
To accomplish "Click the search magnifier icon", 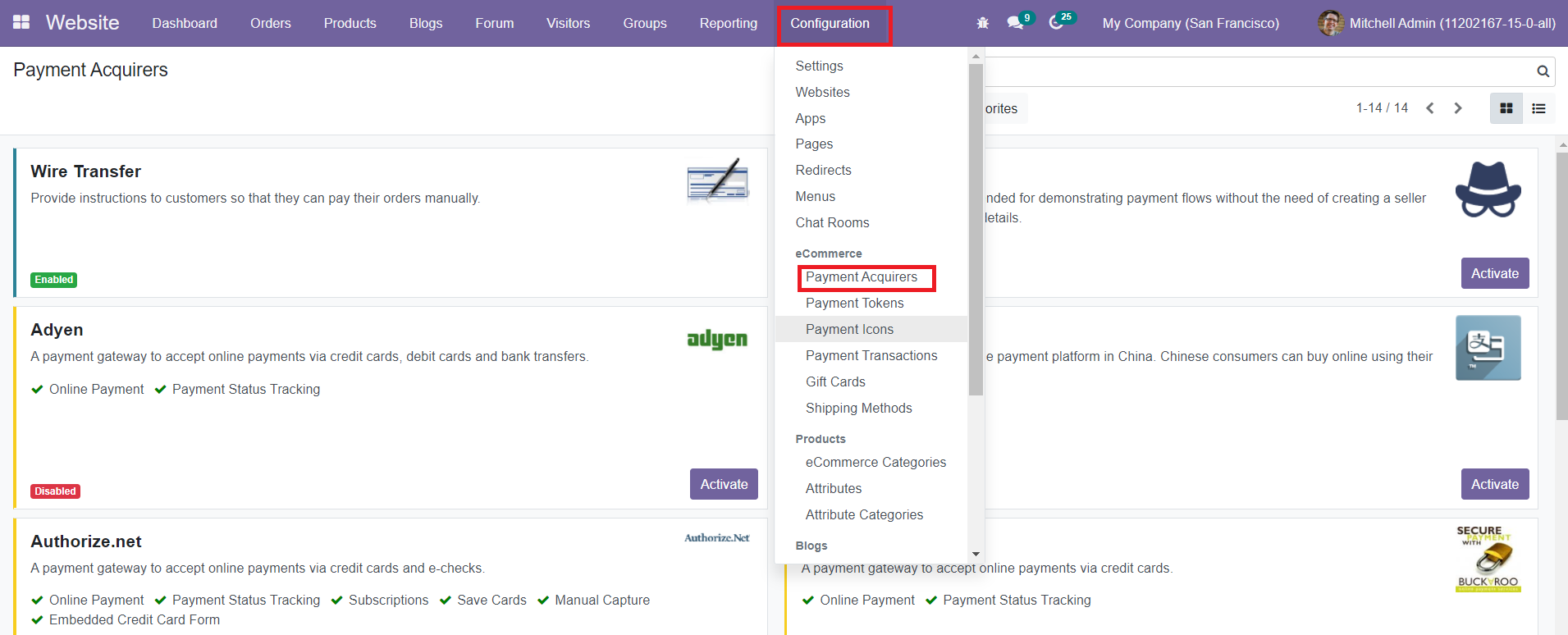I will point(1543,71).
